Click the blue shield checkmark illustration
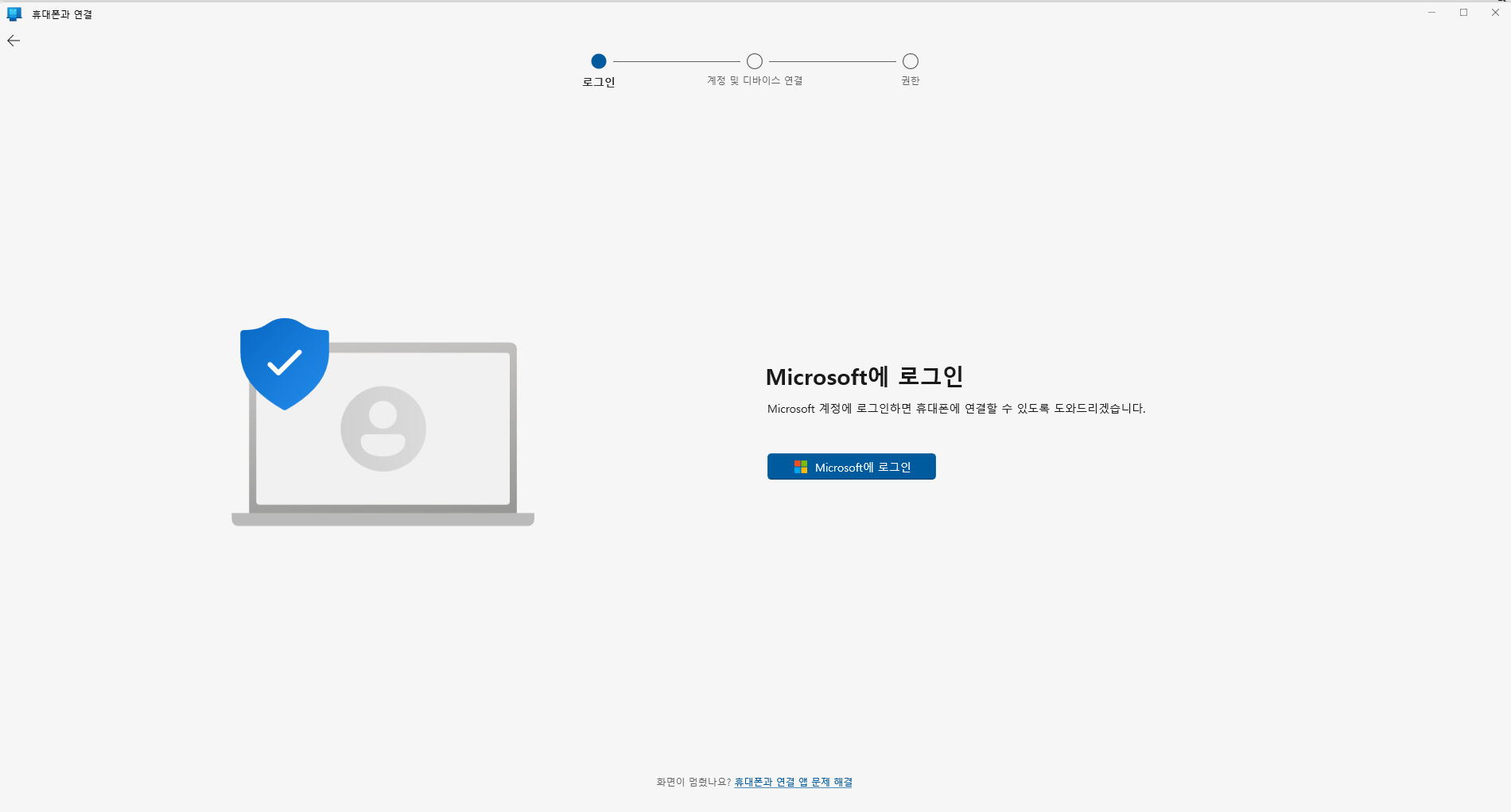The width and height of the screenshot is (1511, 812). point(285,363)
